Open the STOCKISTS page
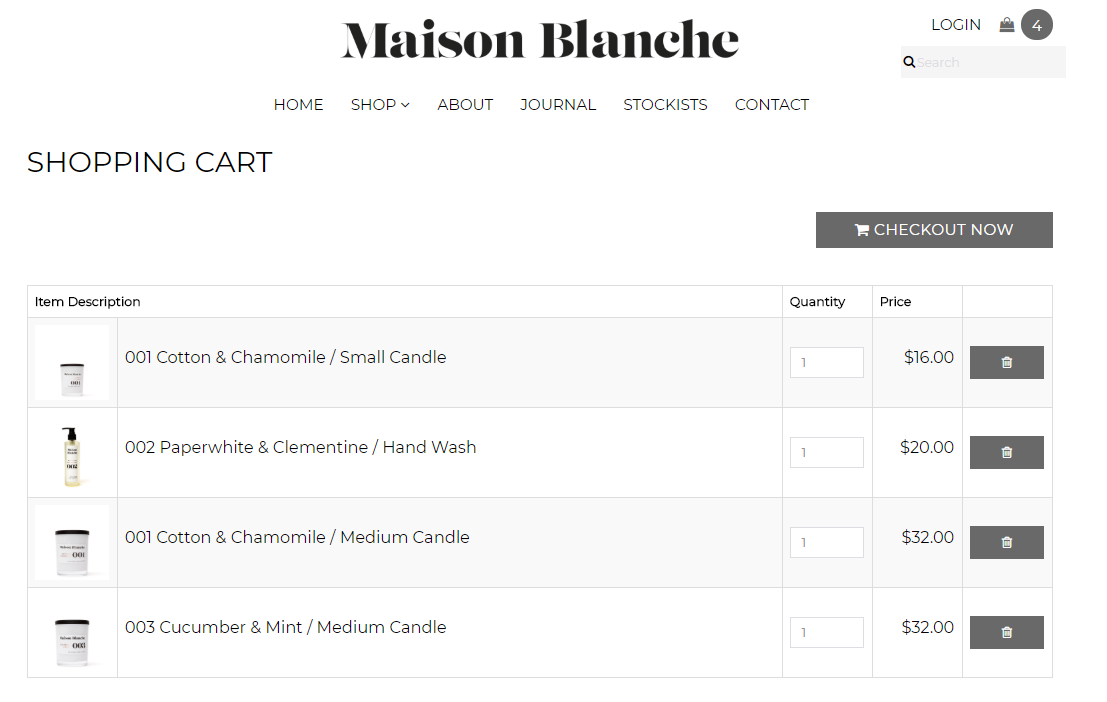This screenshot has width=1107, height=702. [x=665, y=105]
